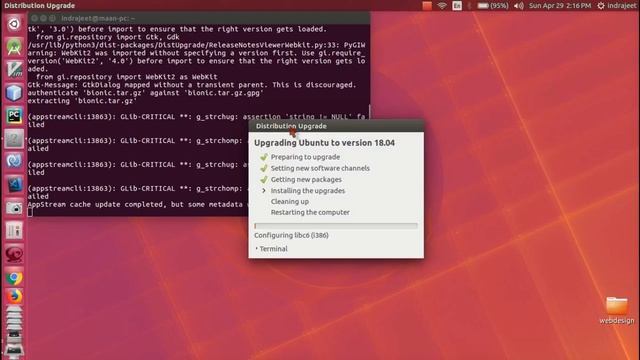Open the sound volume menu
Viewport: 640px width, 360px height.
coord(519,5)
